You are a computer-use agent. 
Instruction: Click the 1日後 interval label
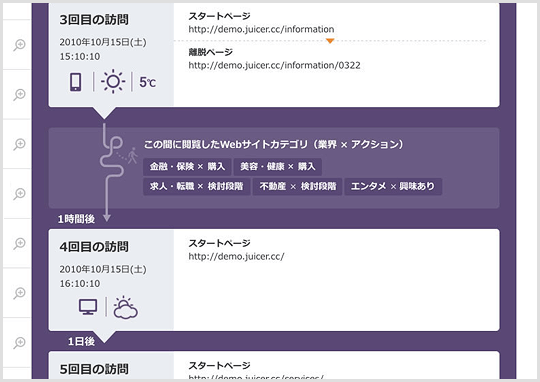click(81, 341)
